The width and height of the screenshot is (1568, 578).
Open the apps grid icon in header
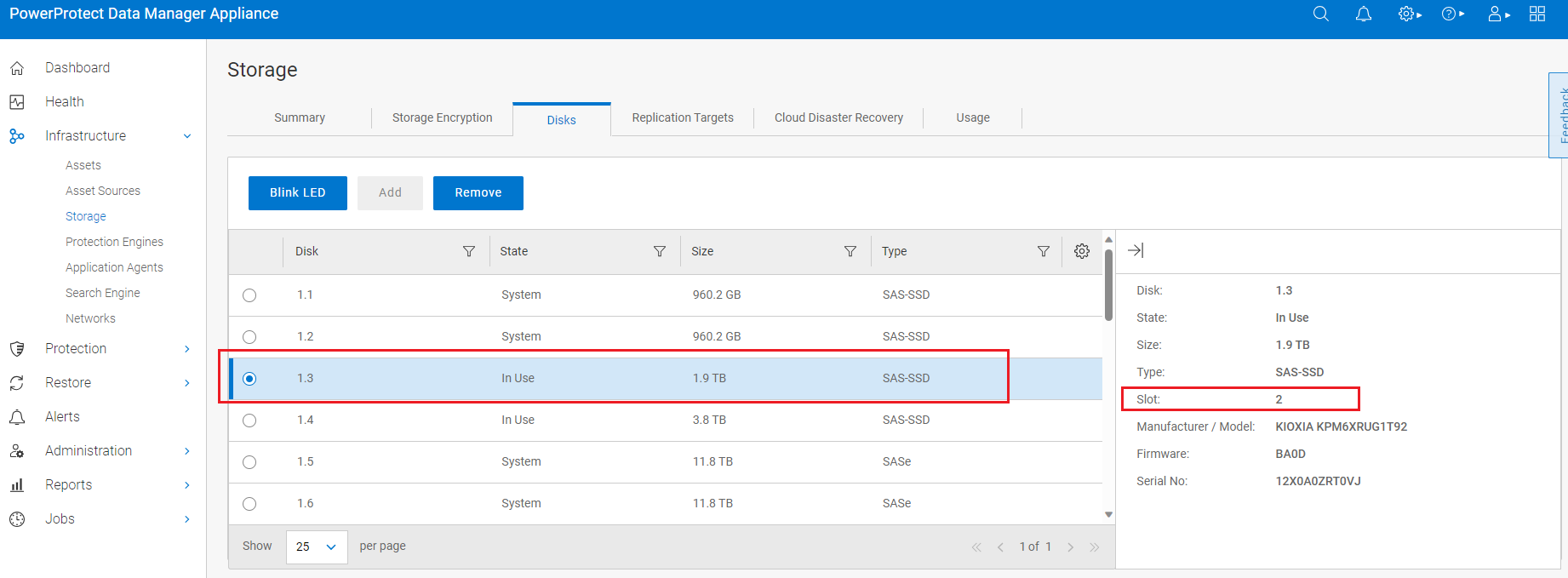[x=1537, y=14]
